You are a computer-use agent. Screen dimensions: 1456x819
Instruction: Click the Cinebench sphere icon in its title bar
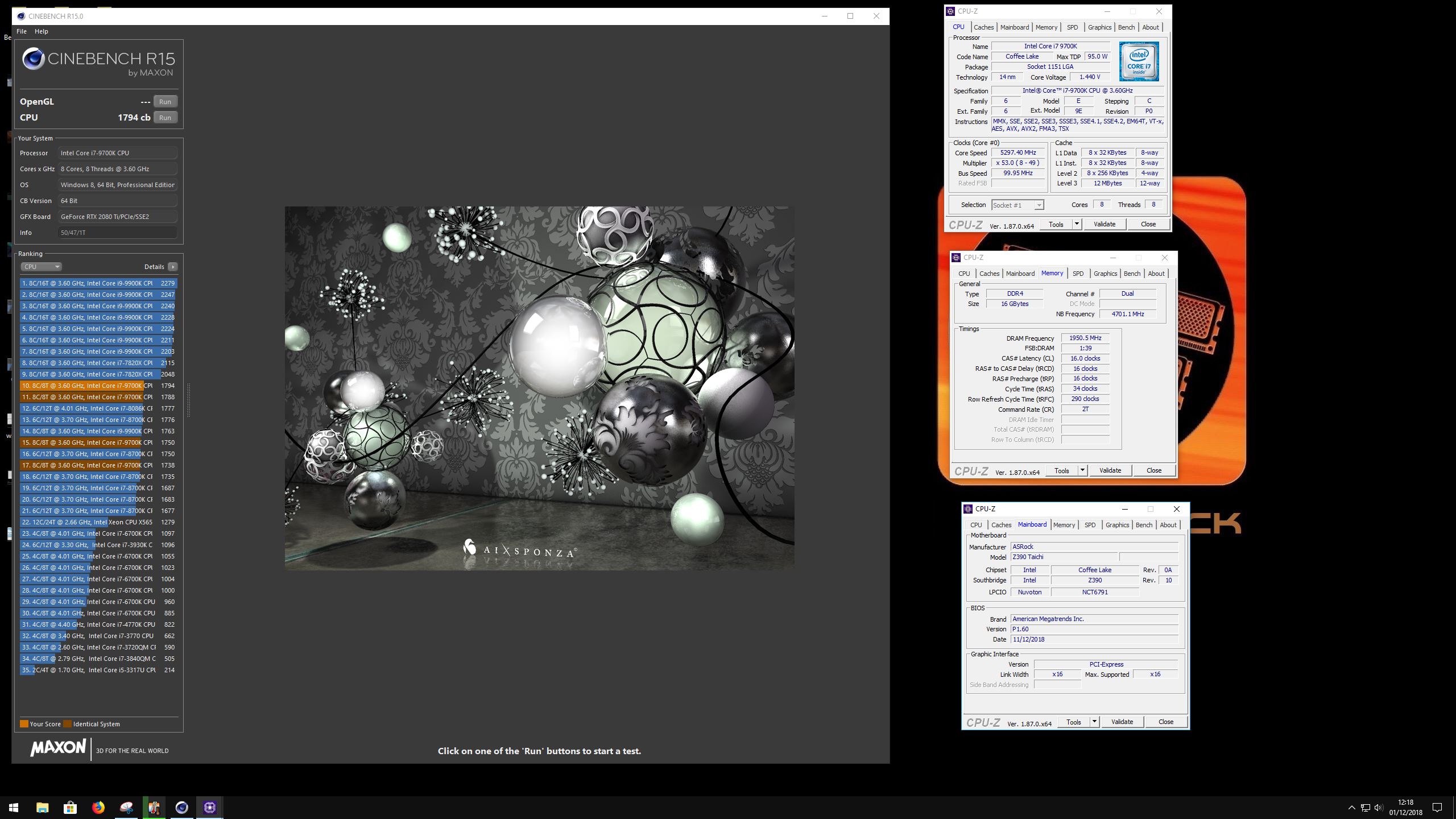click(21, 16)
